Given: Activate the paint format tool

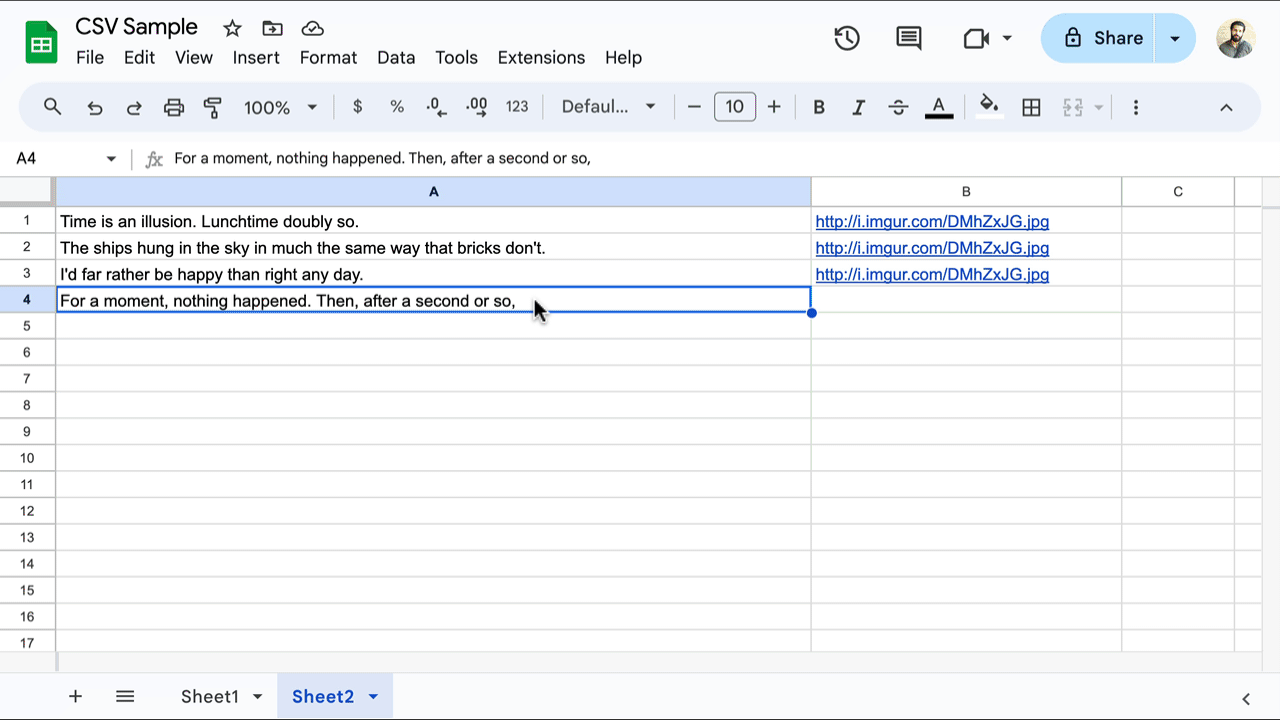Looking at the screenshot, I should (212, 107).
